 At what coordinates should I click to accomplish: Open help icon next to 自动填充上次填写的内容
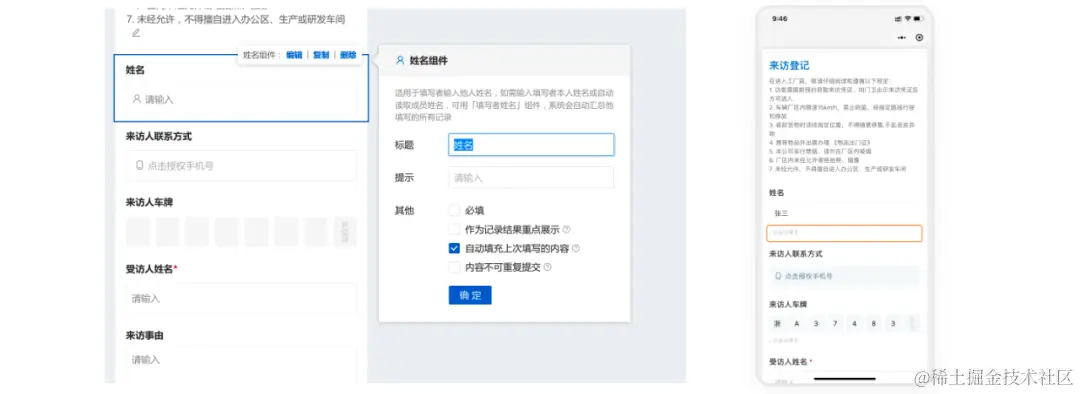(x=576, y=248)
